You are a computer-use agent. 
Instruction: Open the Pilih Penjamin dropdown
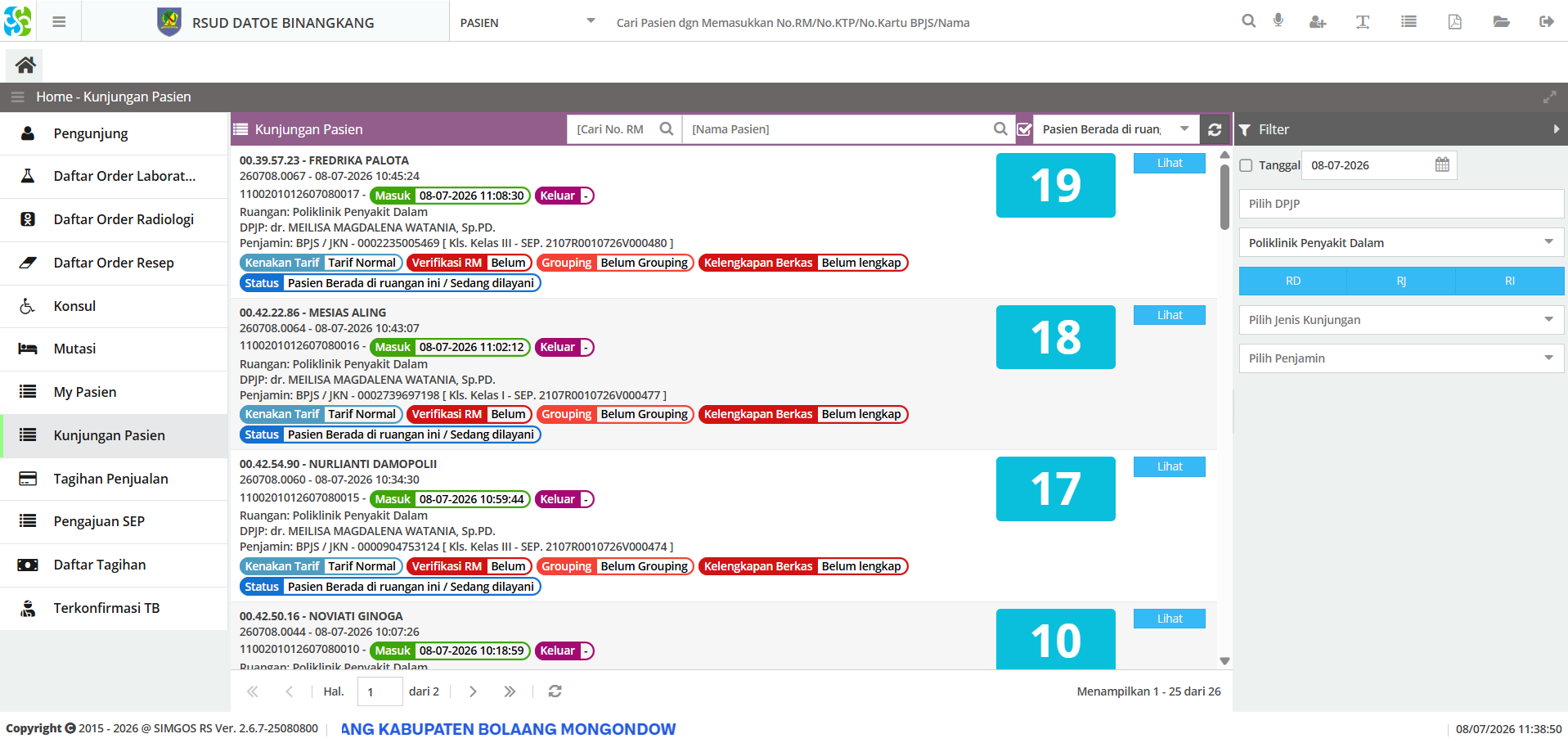coord(1401,358)
